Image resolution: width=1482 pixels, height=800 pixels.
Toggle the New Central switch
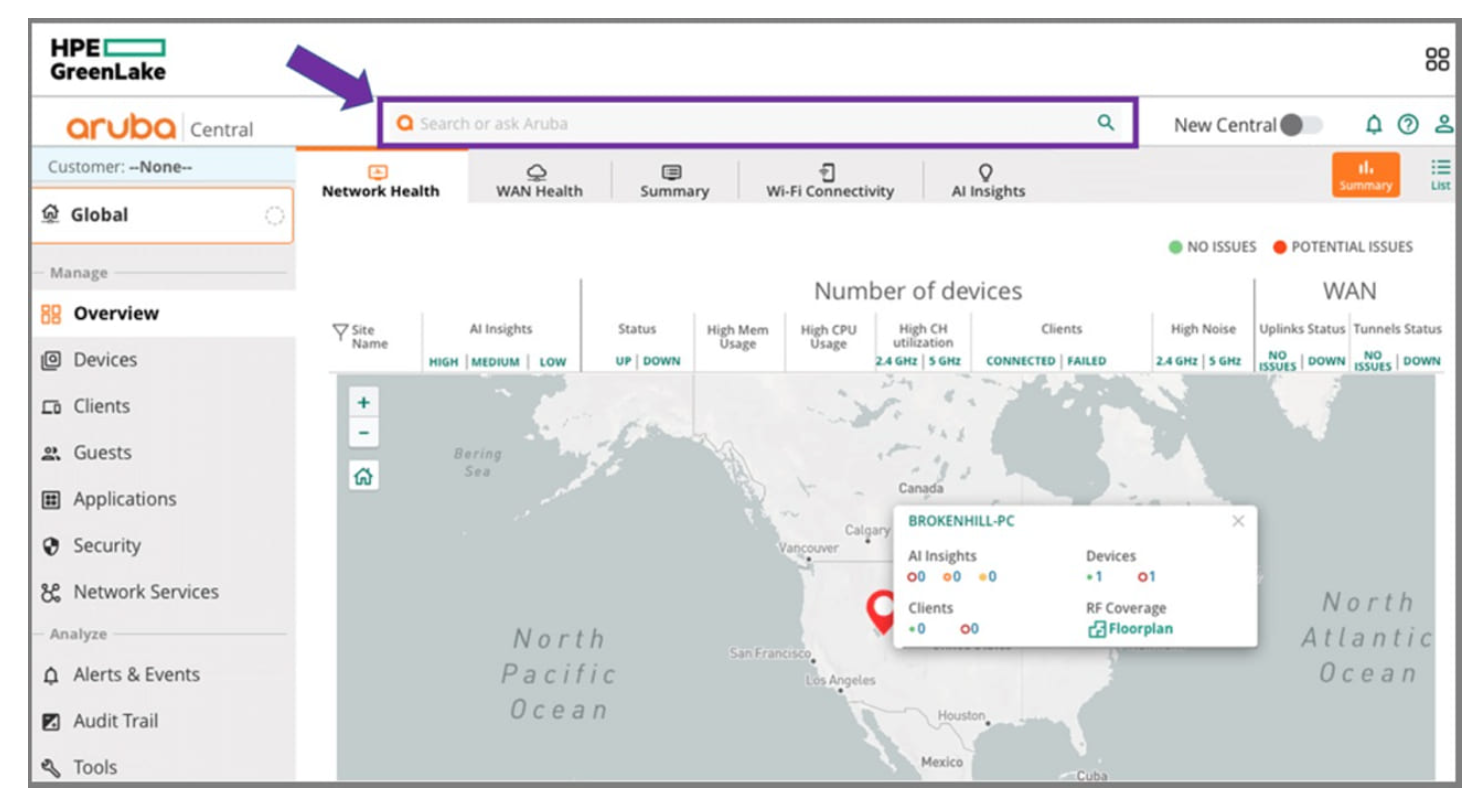pos(1301,125)
